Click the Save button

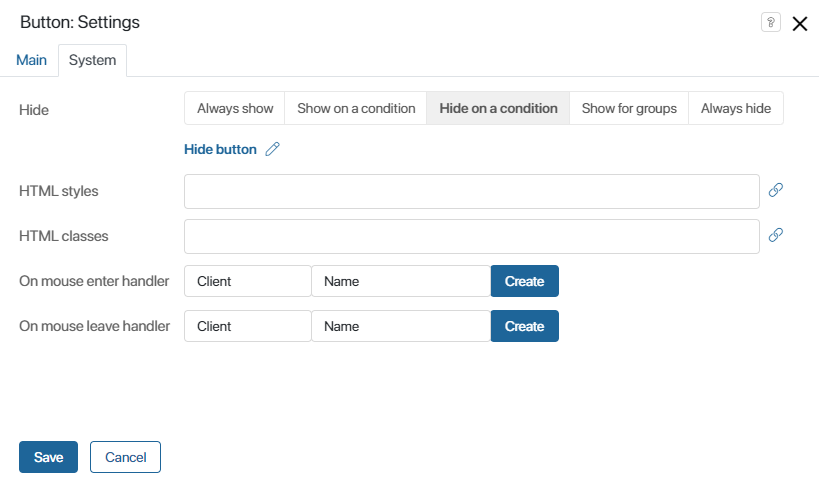coord(48,457)
